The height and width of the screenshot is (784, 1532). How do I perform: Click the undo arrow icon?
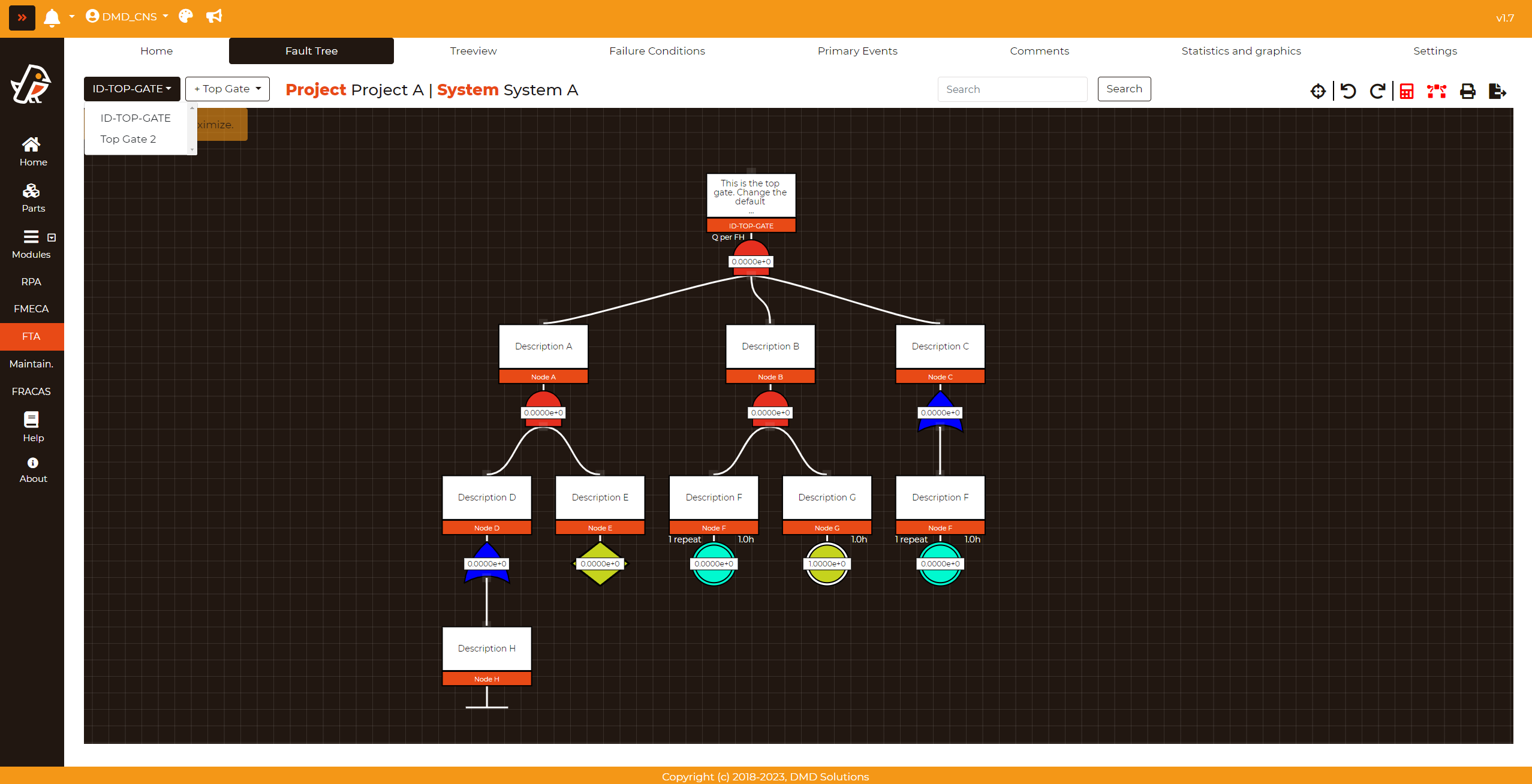tap(1348, 91)
